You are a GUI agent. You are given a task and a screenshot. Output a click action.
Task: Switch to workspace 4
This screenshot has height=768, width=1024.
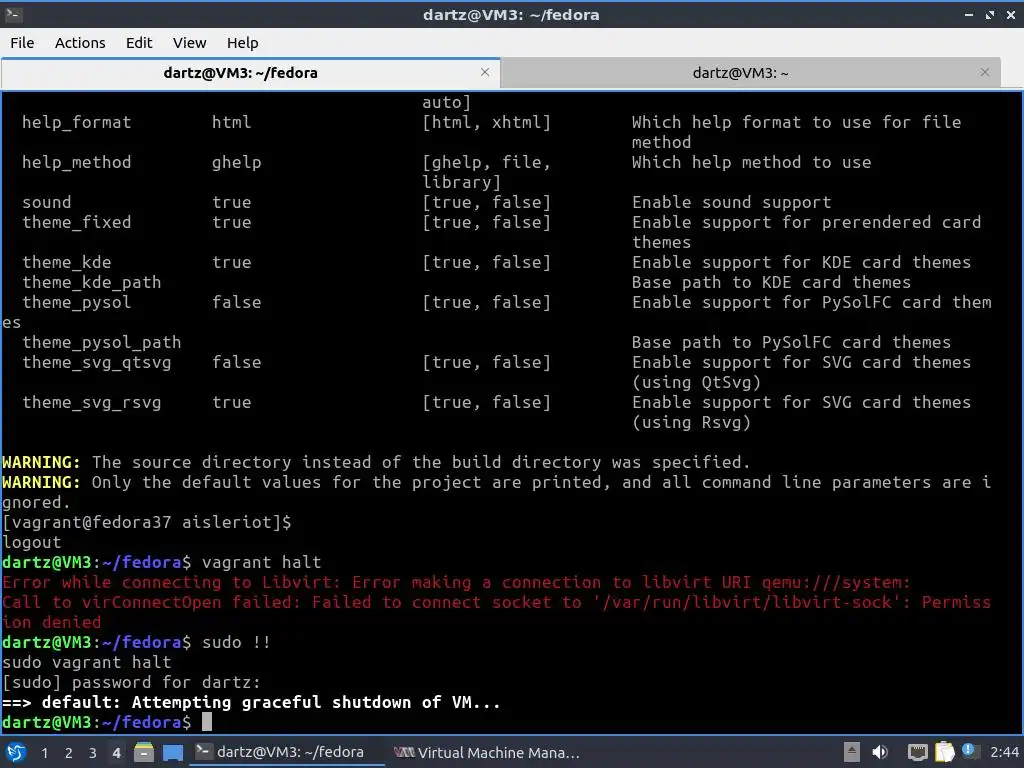pos(116,753)
